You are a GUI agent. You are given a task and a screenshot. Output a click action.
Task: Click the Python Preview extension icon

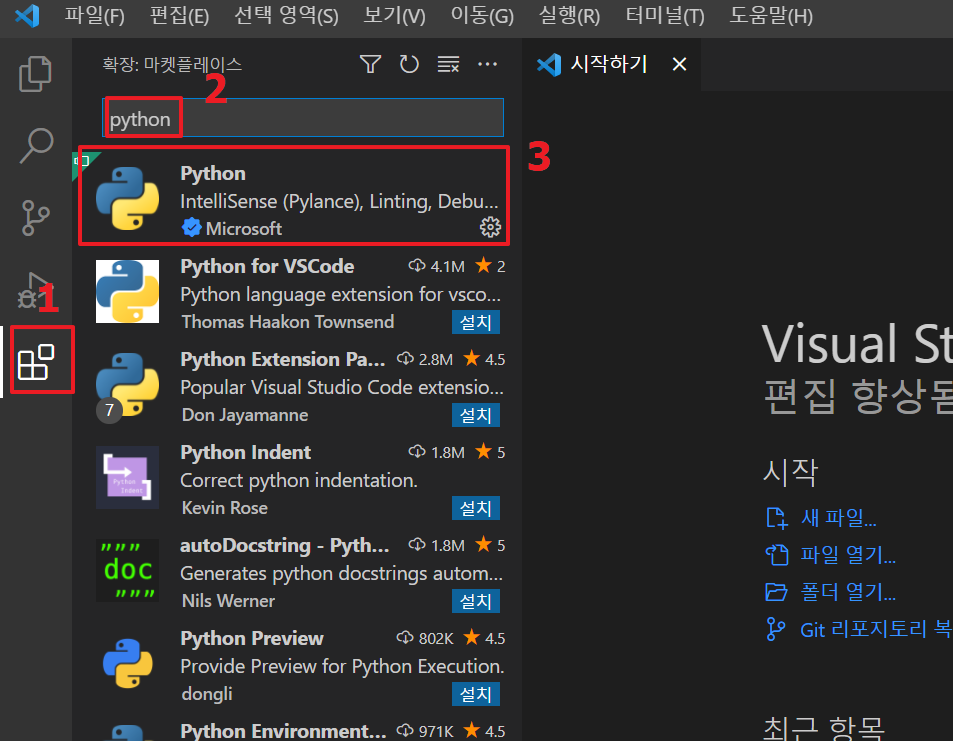click(128, 663)
